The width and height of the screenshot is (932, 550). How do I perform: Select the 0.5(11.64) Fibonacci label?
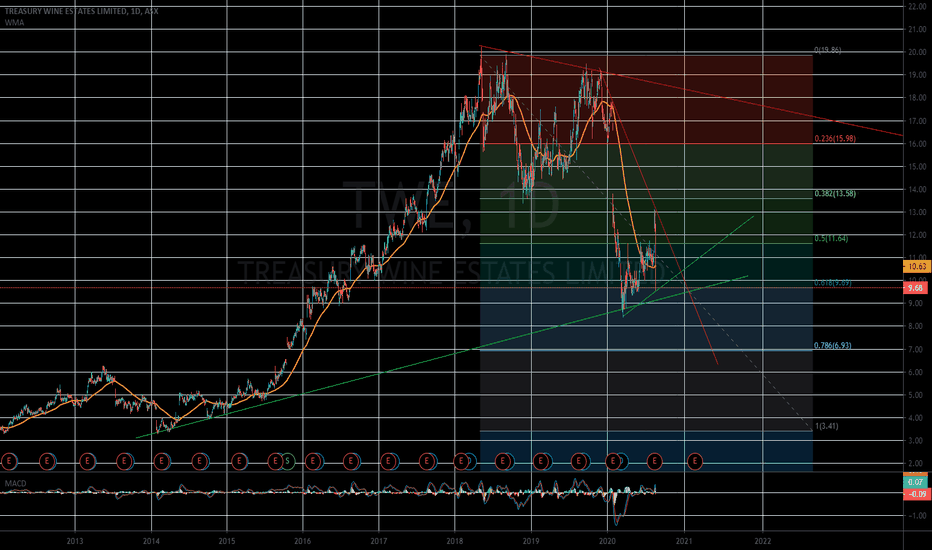click(x=831, y=238)
